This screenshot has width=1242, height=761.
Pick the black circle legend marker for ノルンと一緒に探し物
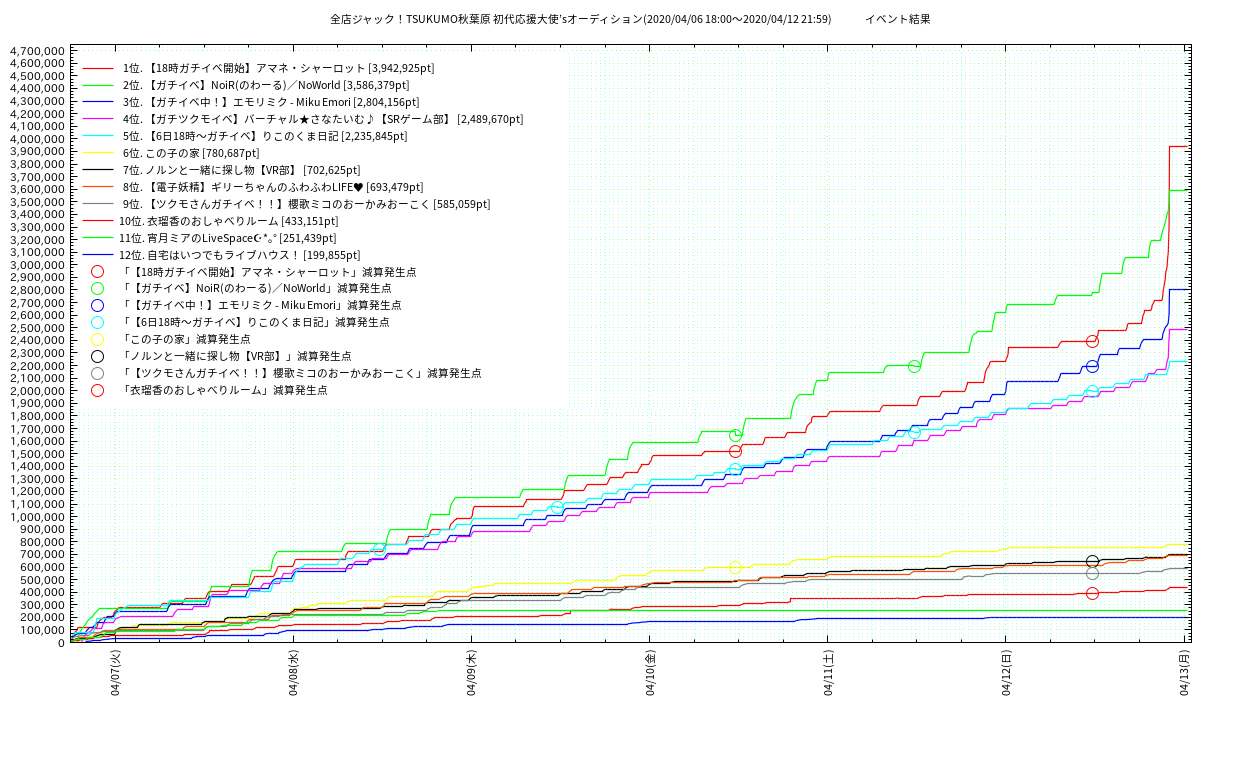(x=97, y=356)
